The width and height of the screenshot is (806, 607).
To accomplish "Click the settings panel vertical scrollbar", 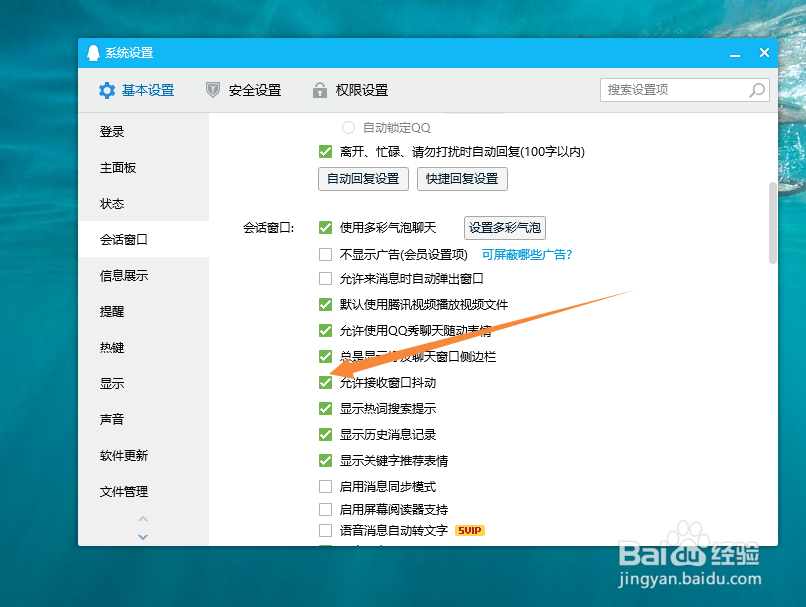I will 773,223.
